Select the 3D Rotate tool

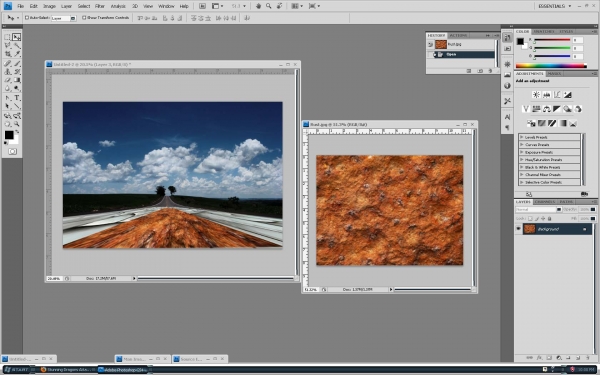click(7, 116)
